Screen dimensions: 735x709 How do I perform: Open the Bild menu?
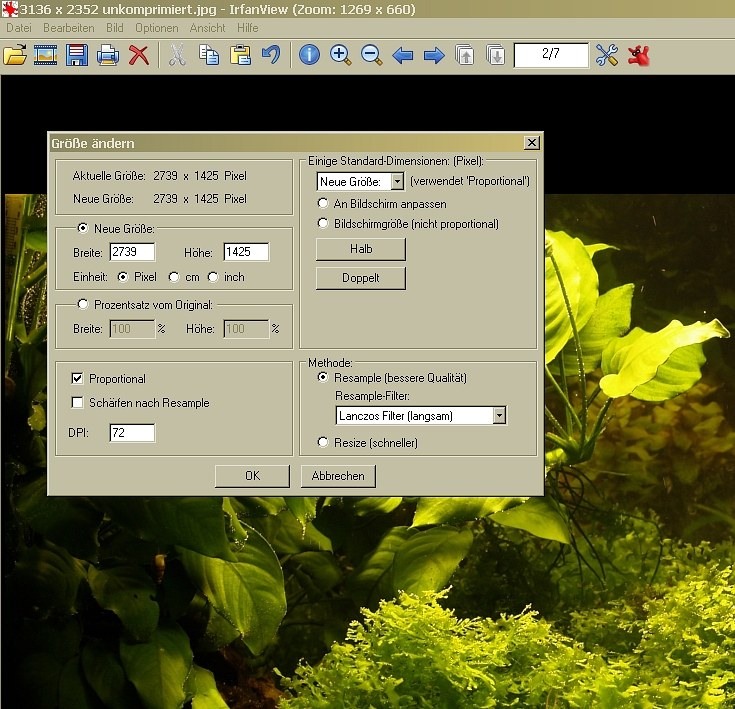pos(115,28)
